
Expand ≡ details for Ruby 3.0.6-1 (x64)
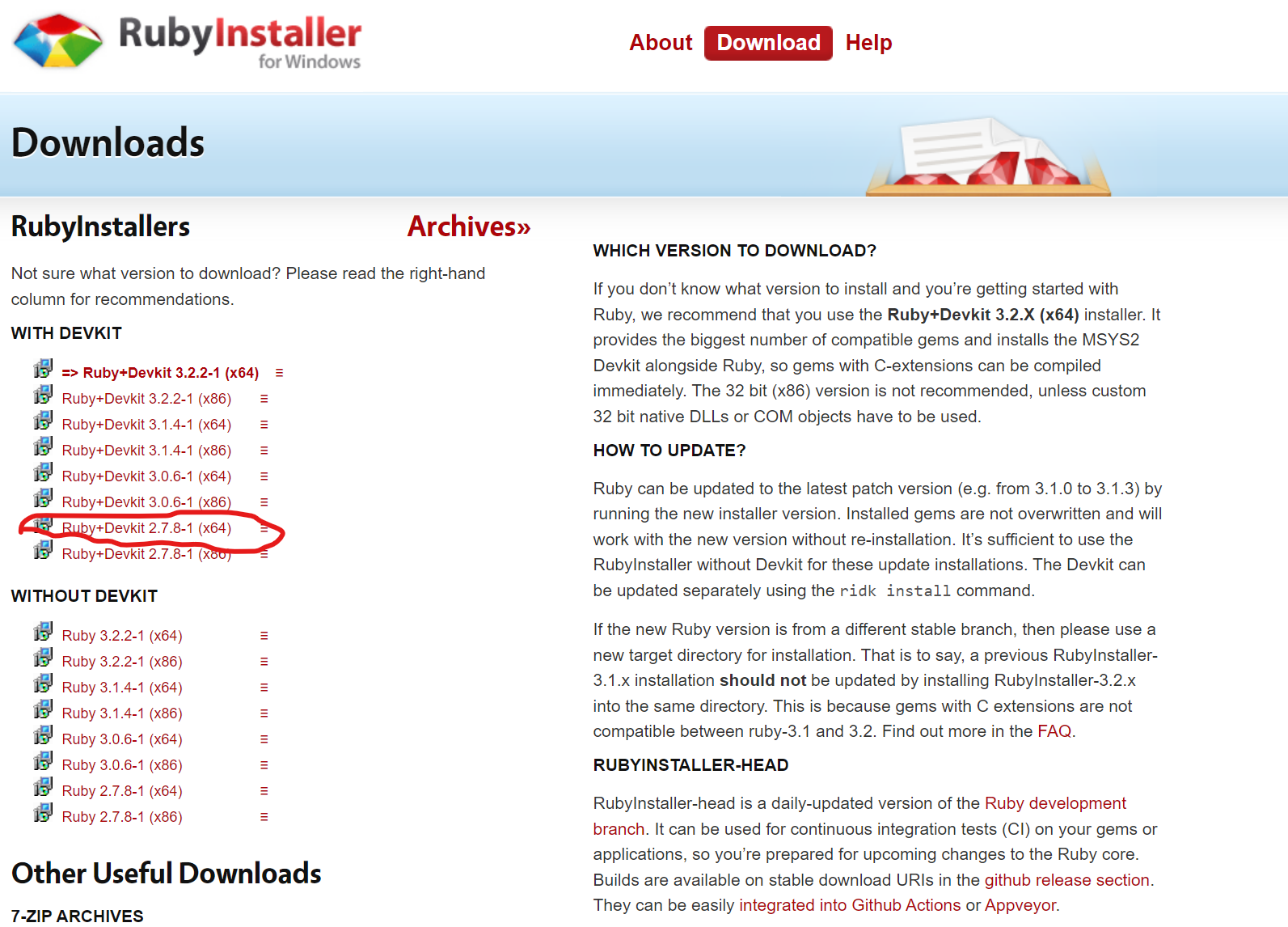(264, 739)
